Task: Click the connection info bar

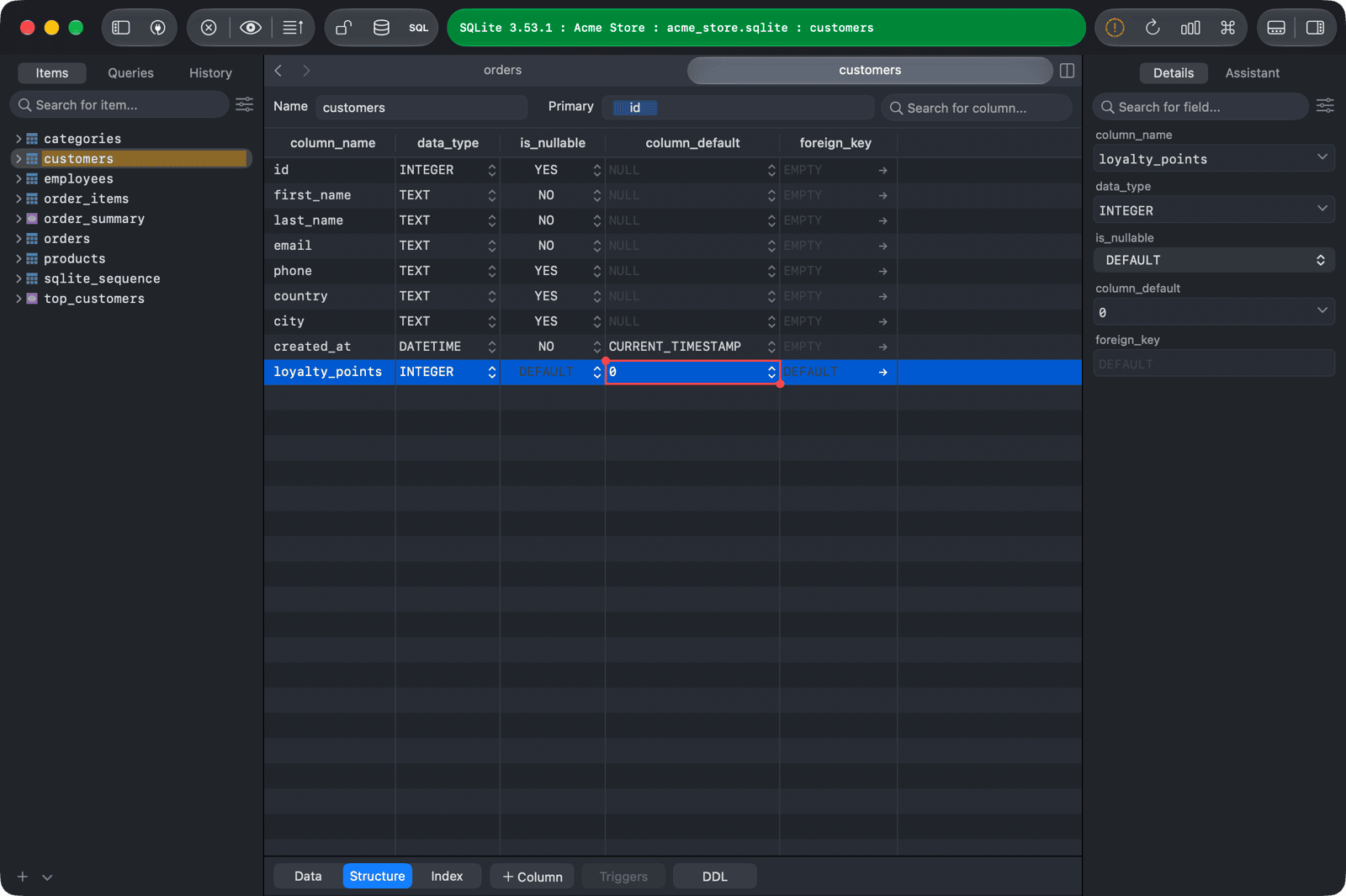Action: (x=766, y=28)
